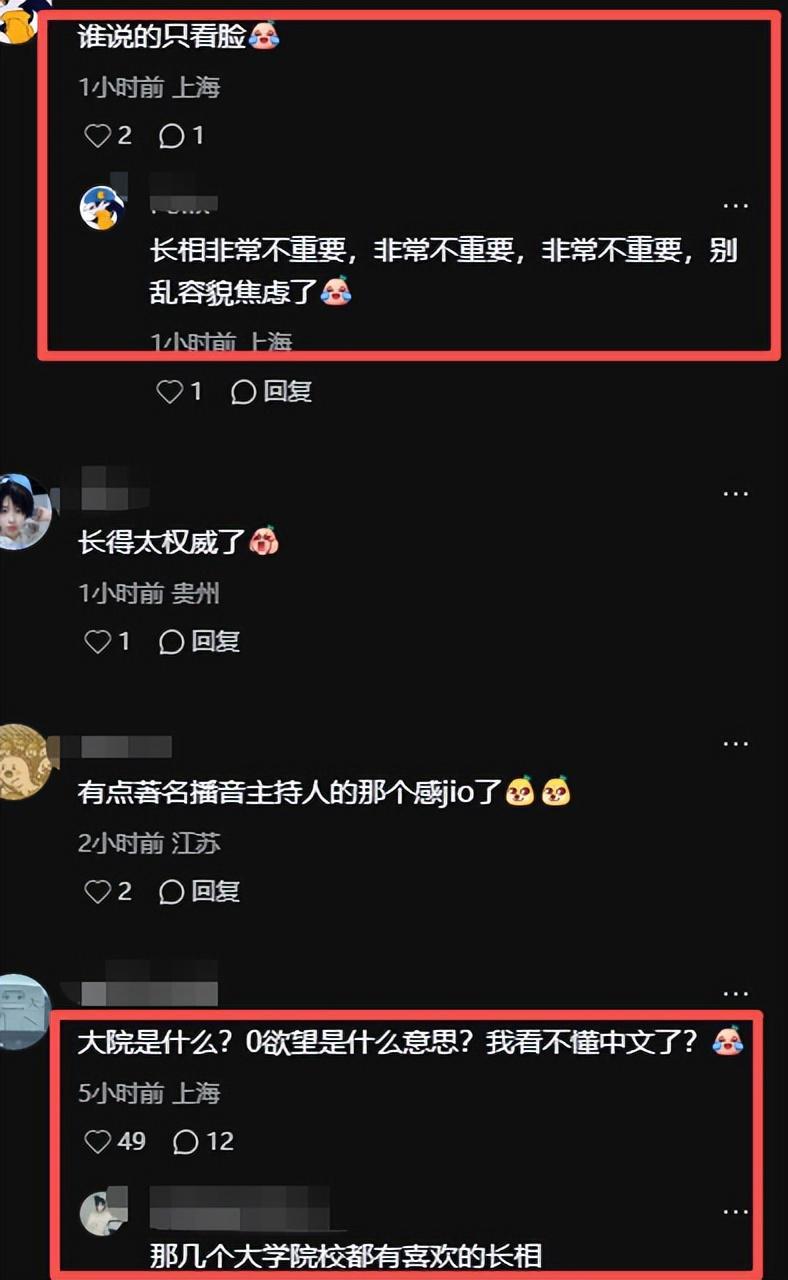Open avatar of 长相非常不重要 reply author

[x=103, y=206]
